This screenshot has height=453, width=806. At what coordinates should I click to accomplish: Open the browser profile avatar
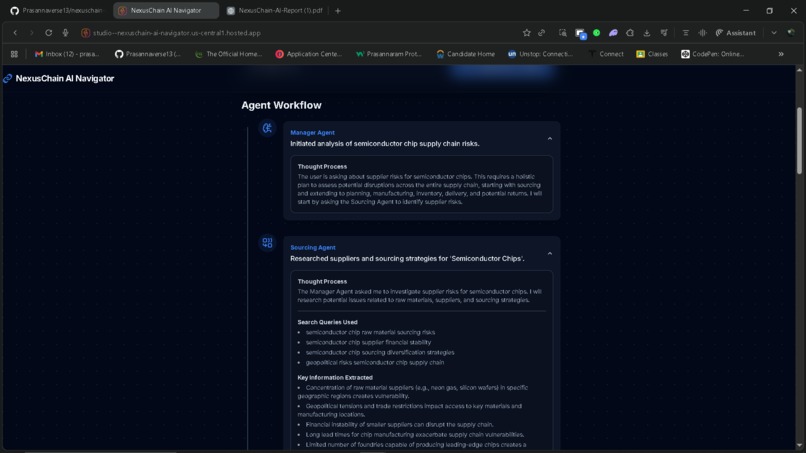[x=791, y=33]
